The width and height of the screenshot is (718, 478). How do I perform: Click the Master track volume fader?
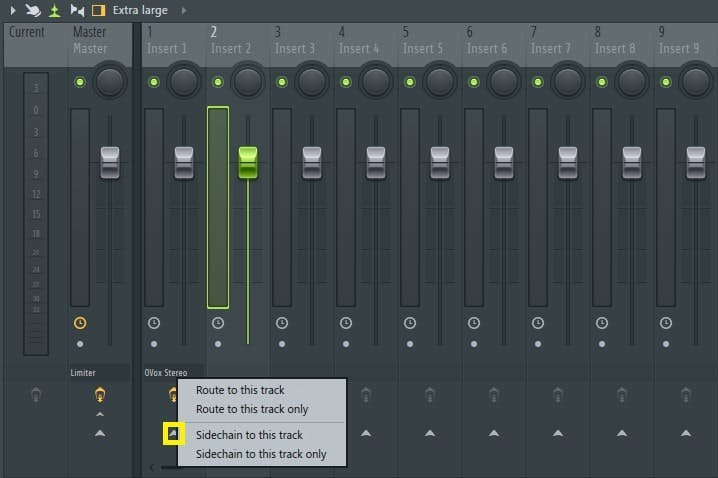[110, 163]
